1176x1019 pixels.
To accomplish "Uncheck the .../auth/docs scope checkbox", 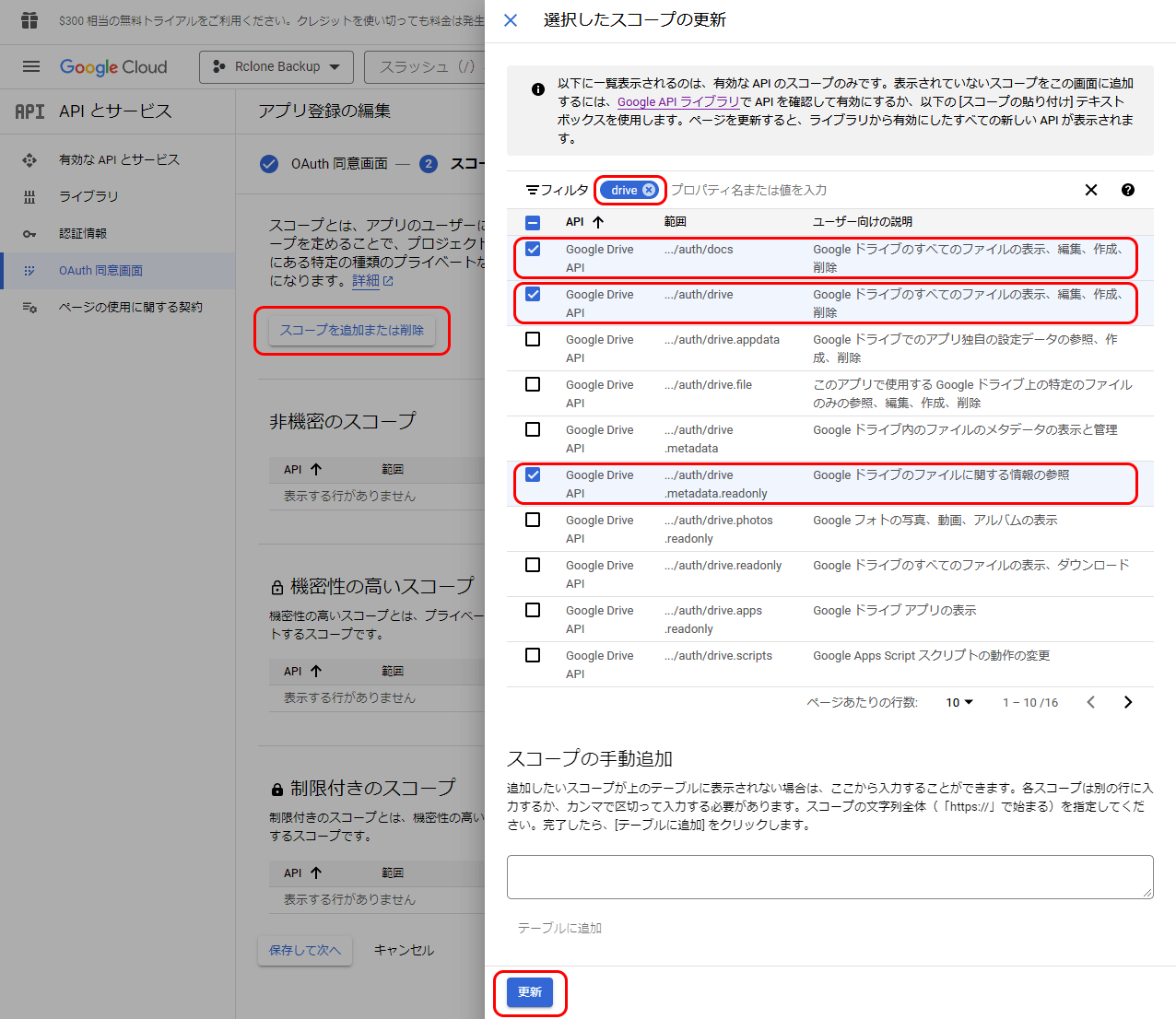I will [x=533, y=249].
